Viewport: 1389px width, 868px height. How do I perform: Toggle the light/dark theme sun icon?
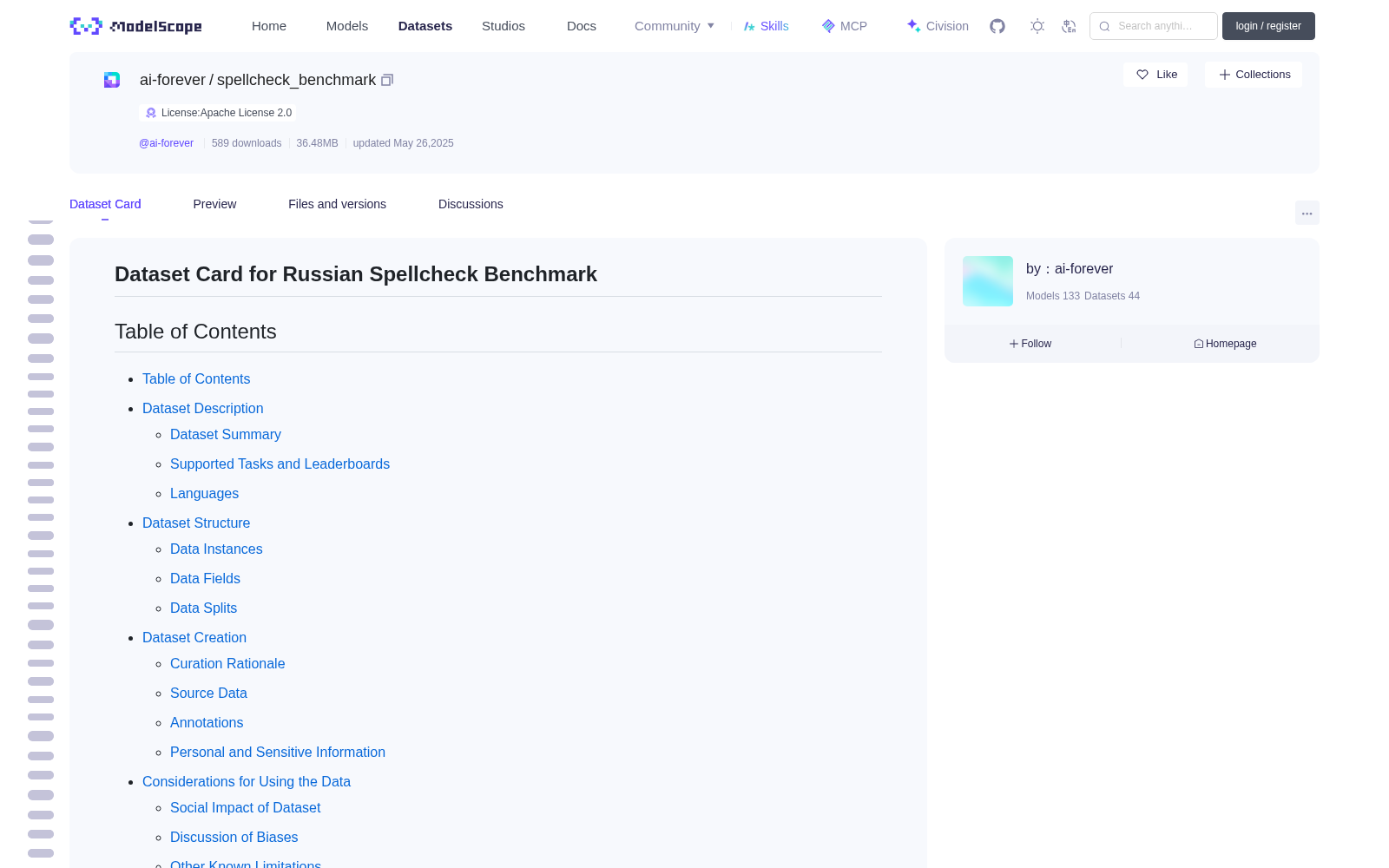click(1037, 26)
